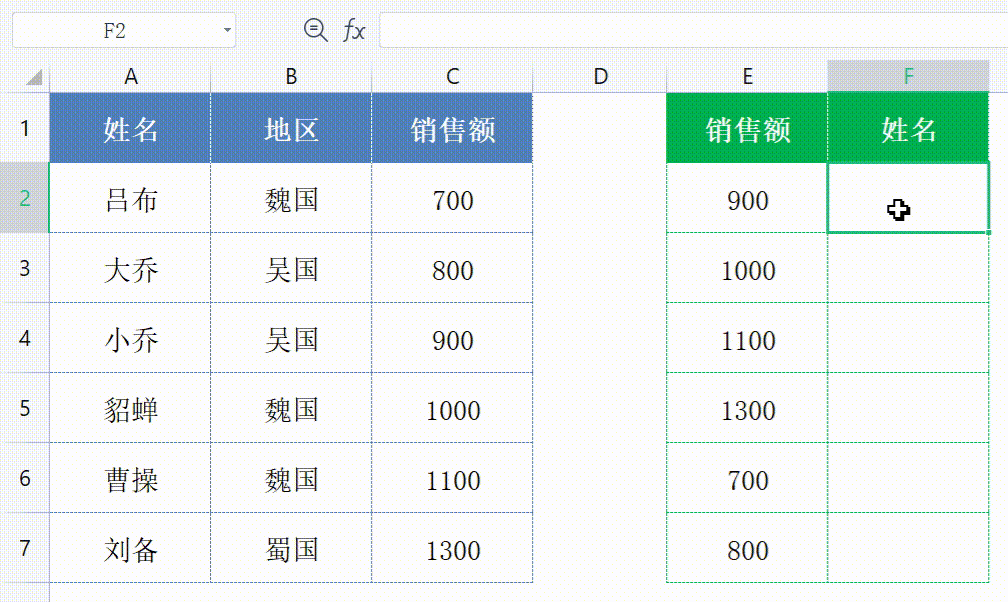Click the zoom magnifier icon beside formula bar
The width and height of the screenshot is (1008, 602).
(x=316, y=31)
